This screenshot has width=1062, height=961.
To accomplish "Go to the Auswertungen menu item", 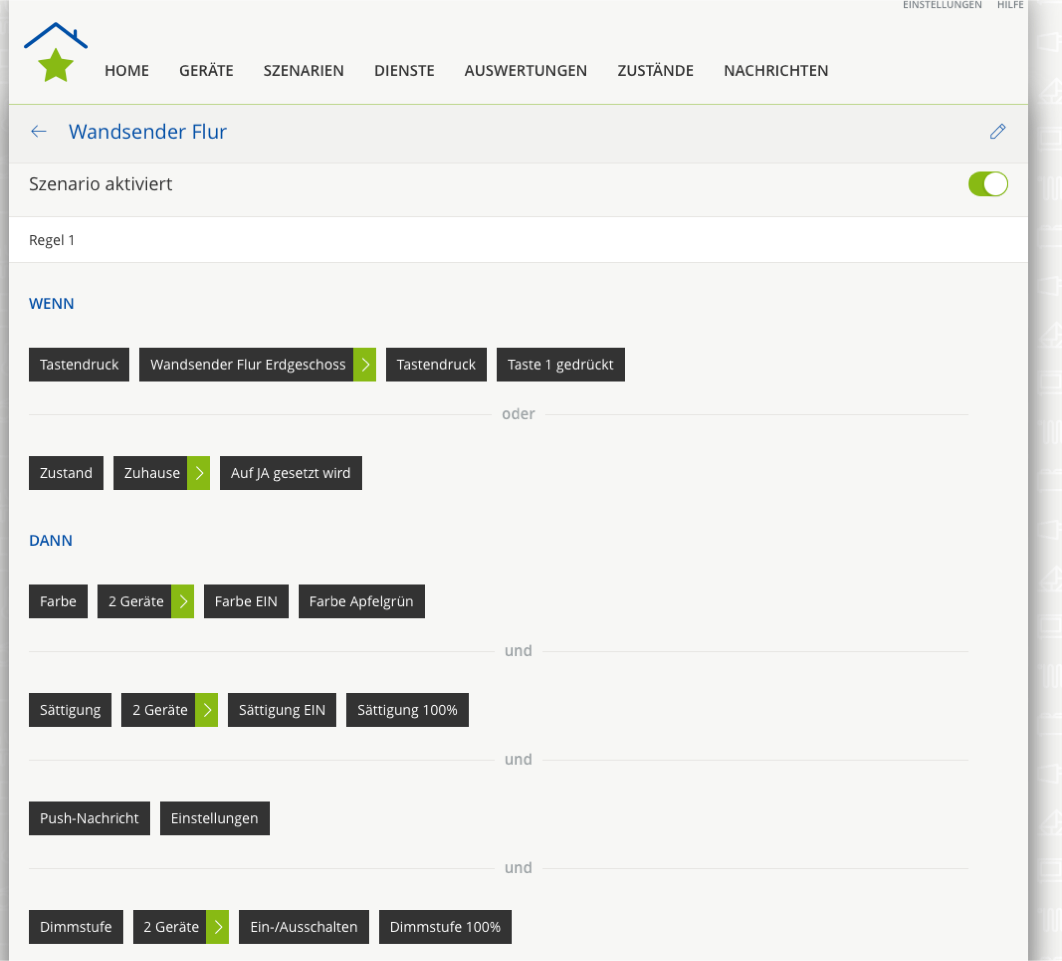I will [525, 70].
